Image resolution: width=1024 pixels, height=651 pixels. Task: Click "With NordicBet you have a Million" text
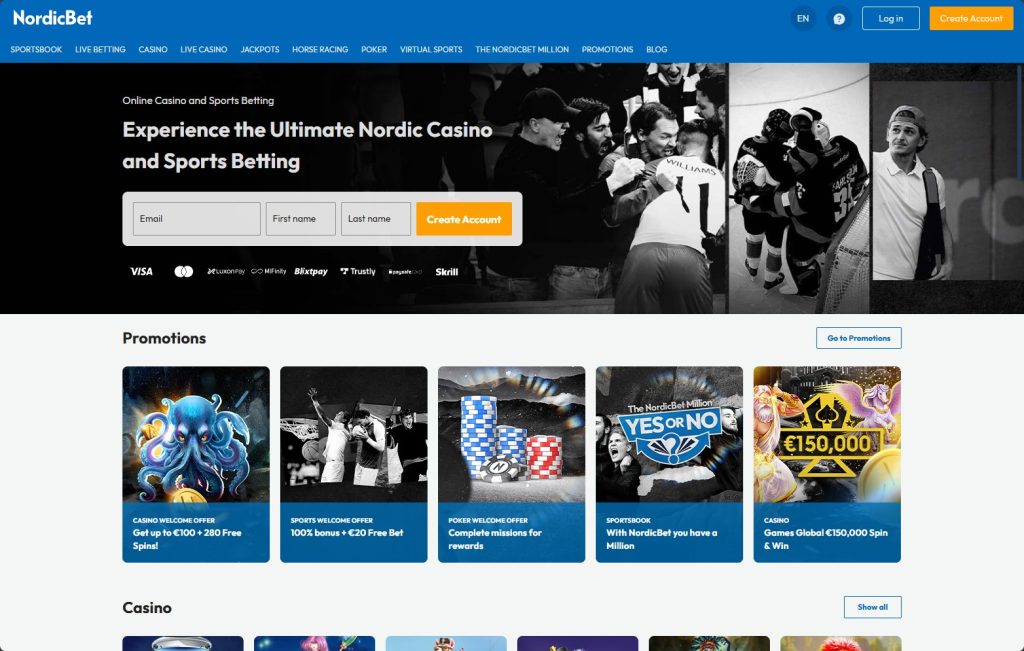(662, 539)
